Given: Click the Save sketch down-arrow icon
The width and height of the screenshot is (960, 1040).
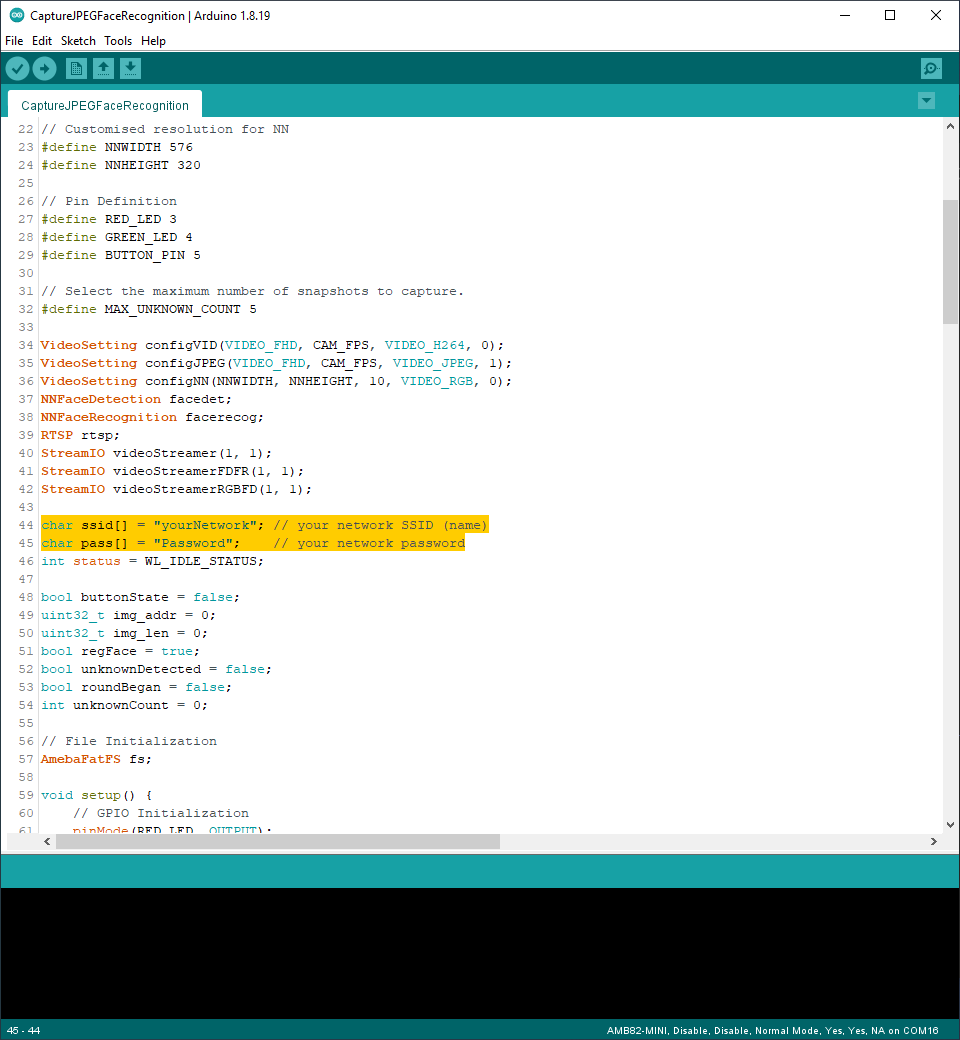Looking at the screenshot, I should [x=131, y=68].
